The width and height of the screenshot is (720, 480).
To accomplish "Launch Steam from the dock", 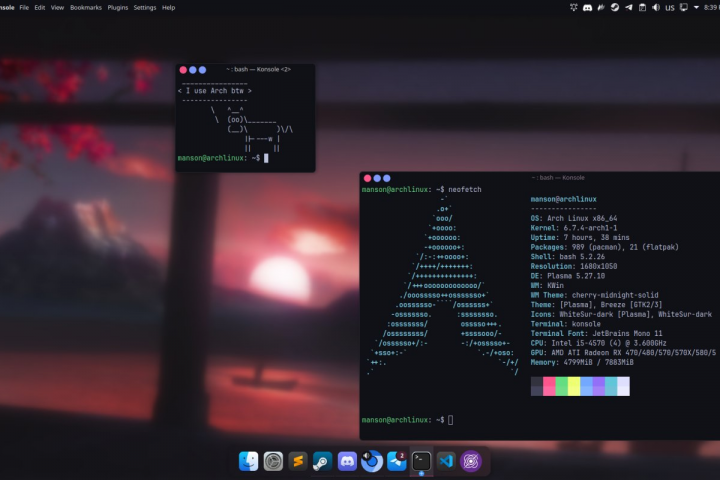I will coord(322,461).
